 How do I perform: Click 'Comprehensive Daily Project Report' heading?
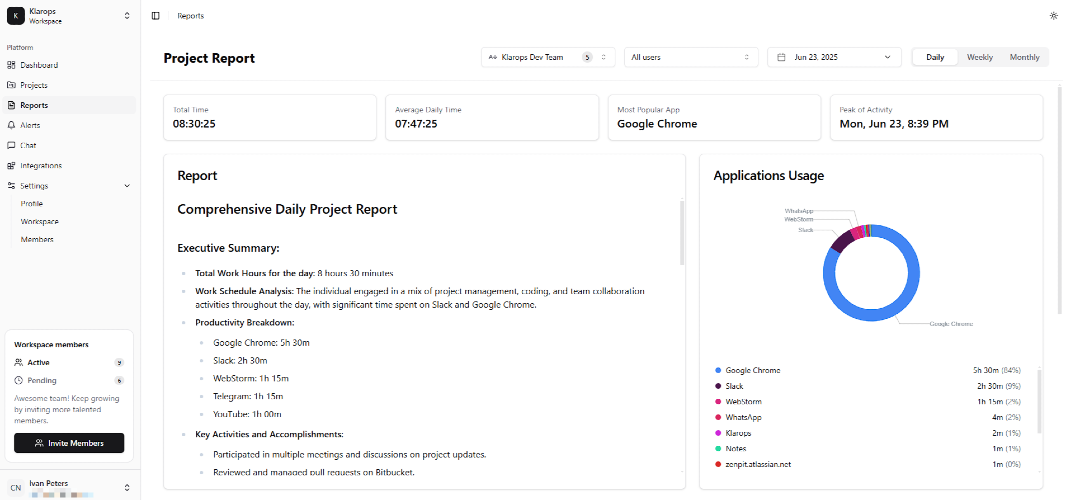(287, 209)
